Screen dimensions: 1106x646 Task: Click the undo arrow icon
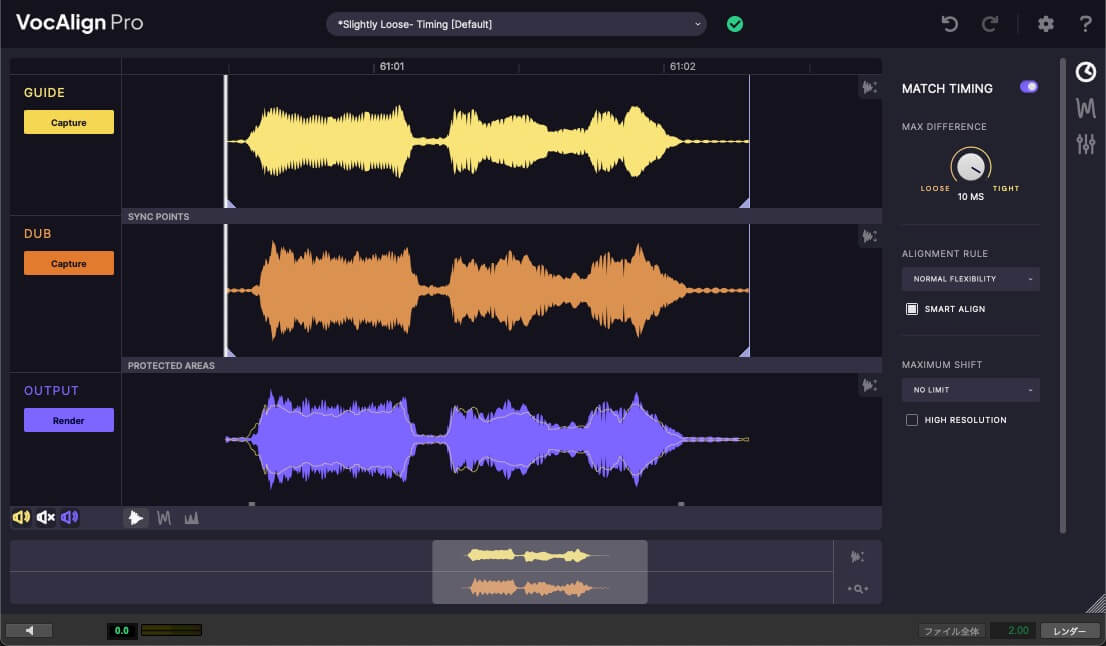coord(949,24)
